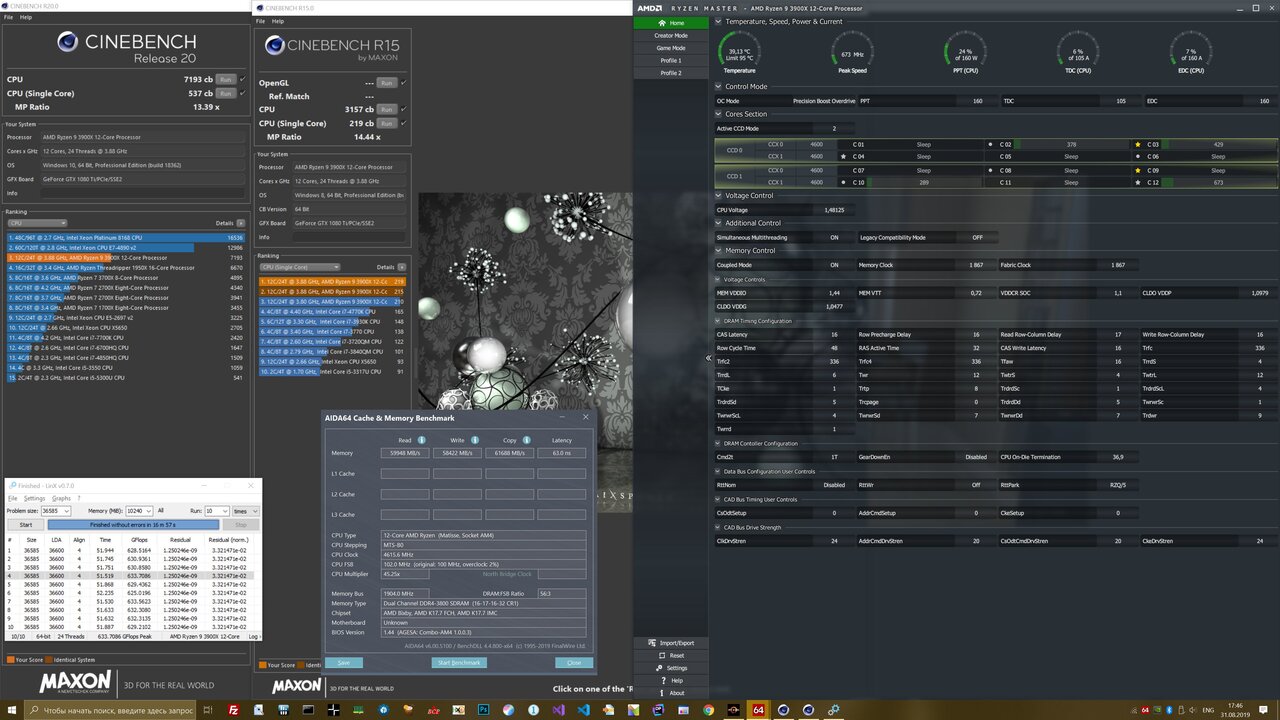Switch to Creator Mode tab in Ryzen Master
The height and width of the screenshot is (720, 1280).
click(671, 36)
